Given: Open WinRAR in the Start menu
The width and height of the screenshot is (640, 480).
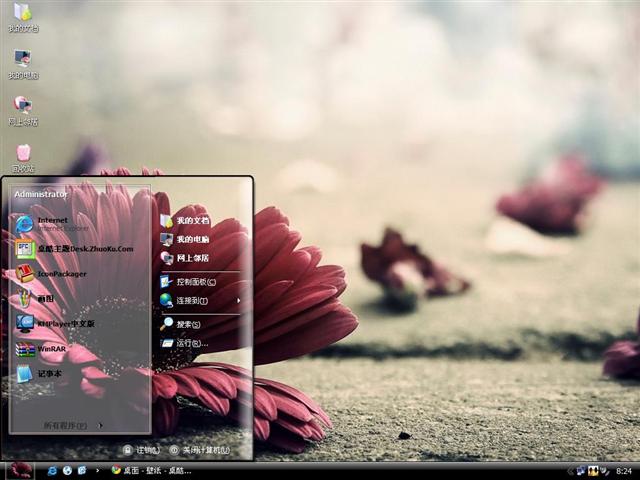Looking at the screenshot, I should (50, 349).
